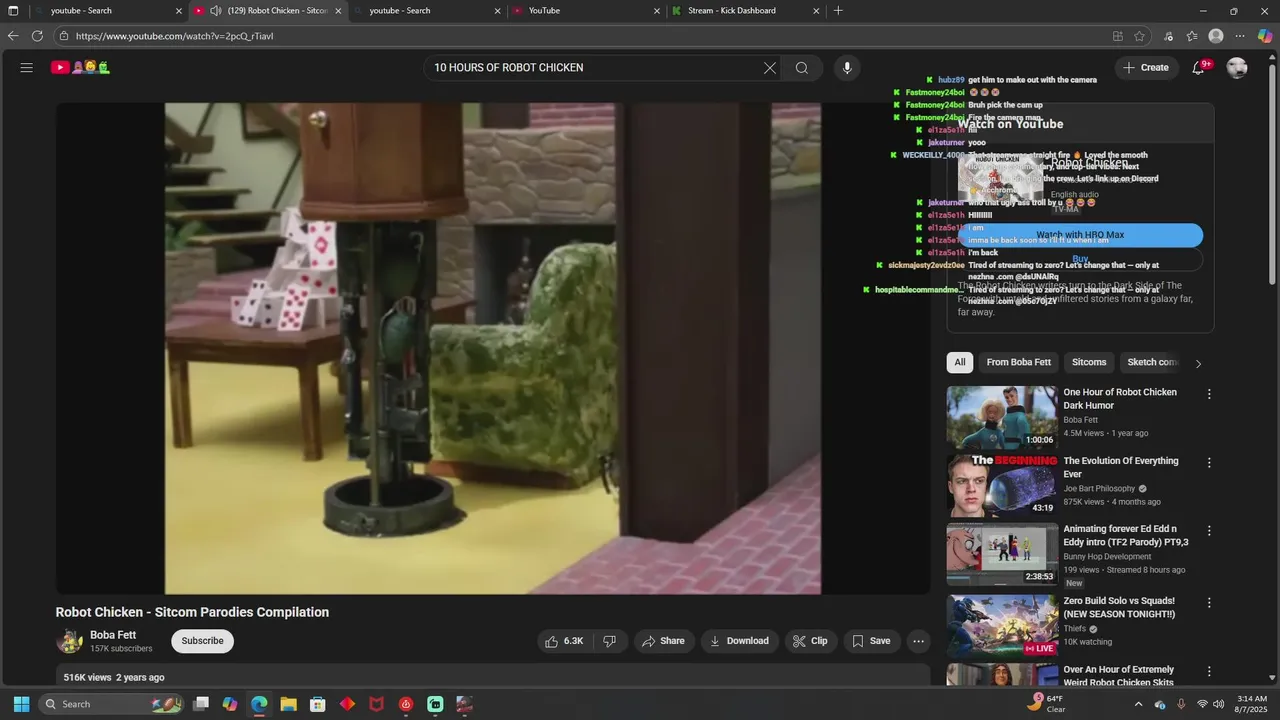
Task: Open File Explorer from the taskbar
Action: pyautogui.click(x=288, y=704)
